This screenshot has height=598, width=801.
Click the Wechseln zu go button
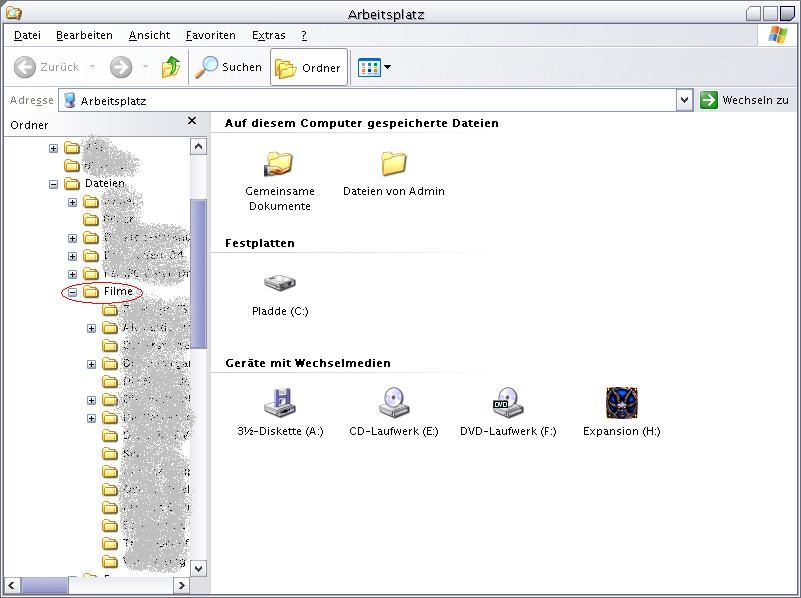point(744,100)
